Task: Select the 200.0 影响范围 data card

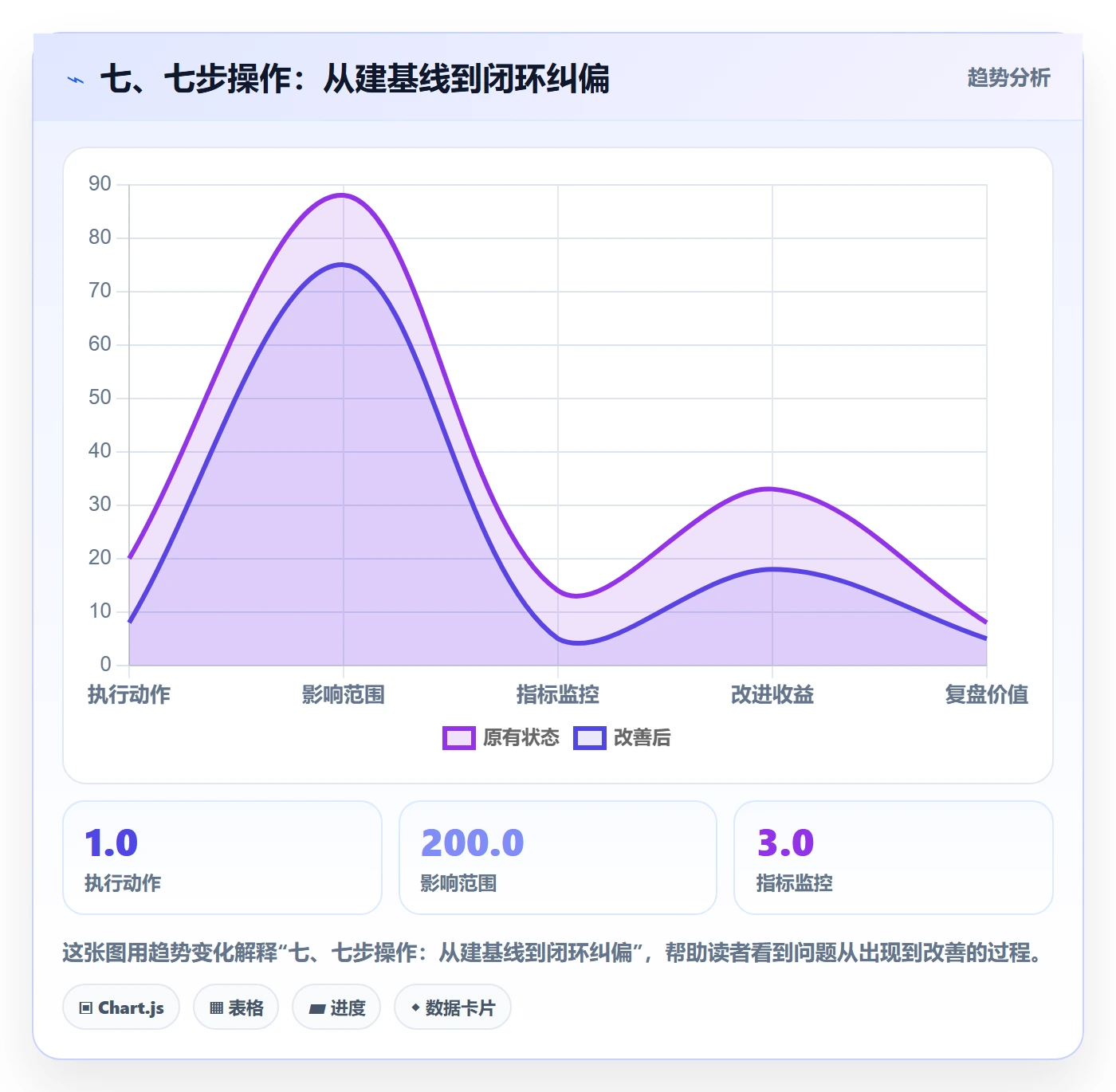Action: click(x=558, y=858)
